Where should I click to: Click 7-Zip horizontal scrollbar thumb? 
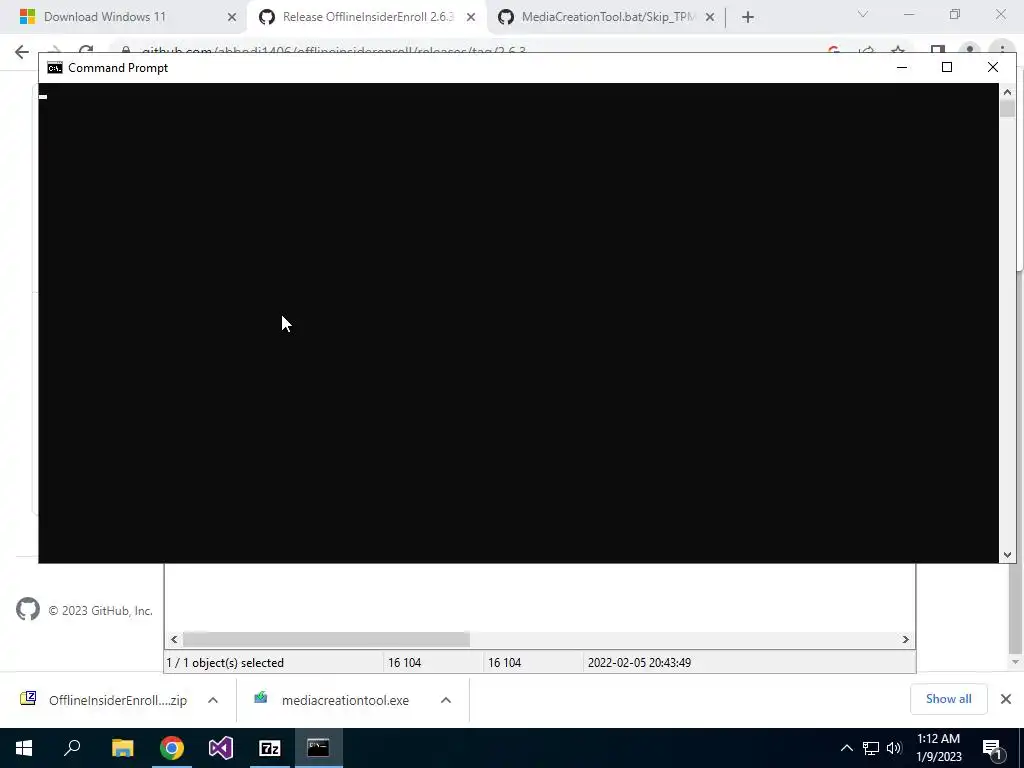326,639
